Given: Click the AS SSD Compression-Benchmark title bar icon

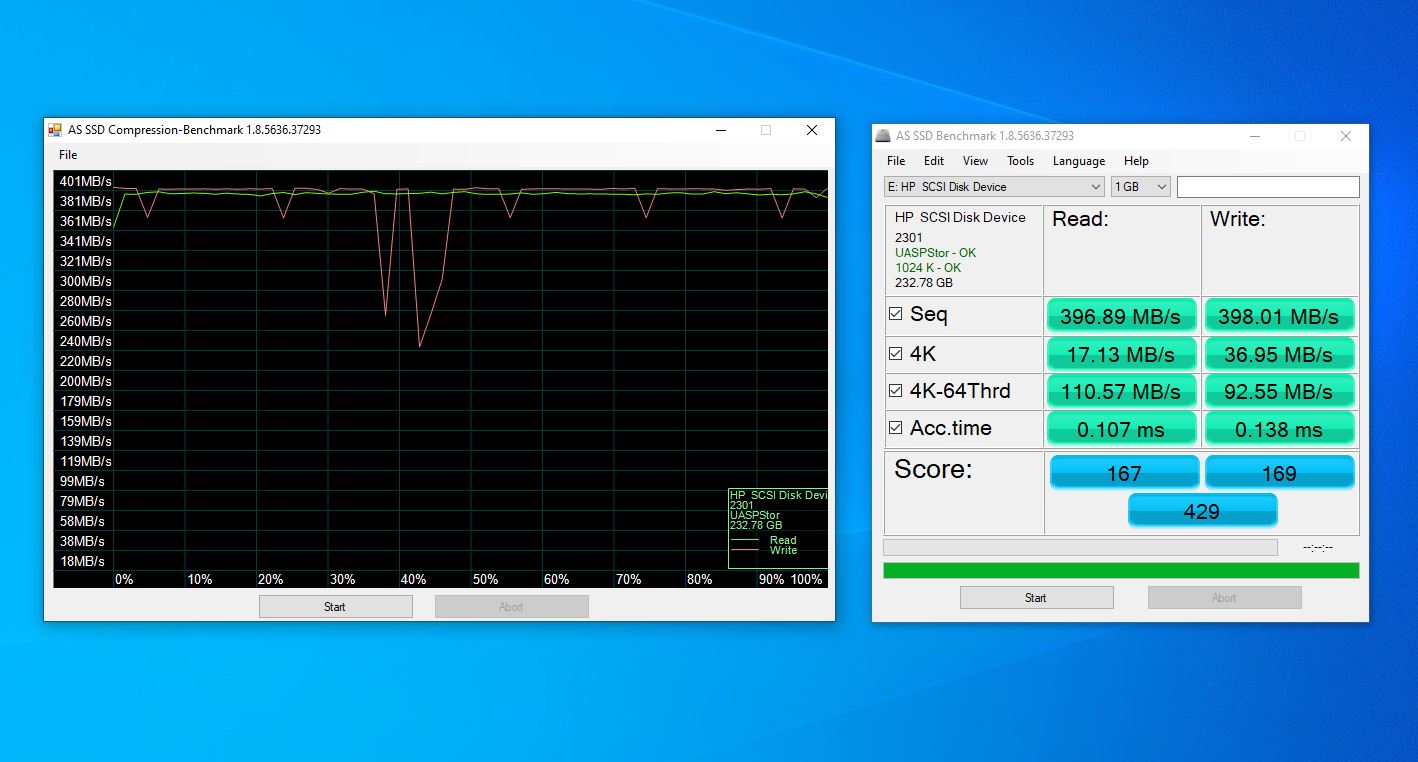Looking at the screenshot, I should point(55,130).
